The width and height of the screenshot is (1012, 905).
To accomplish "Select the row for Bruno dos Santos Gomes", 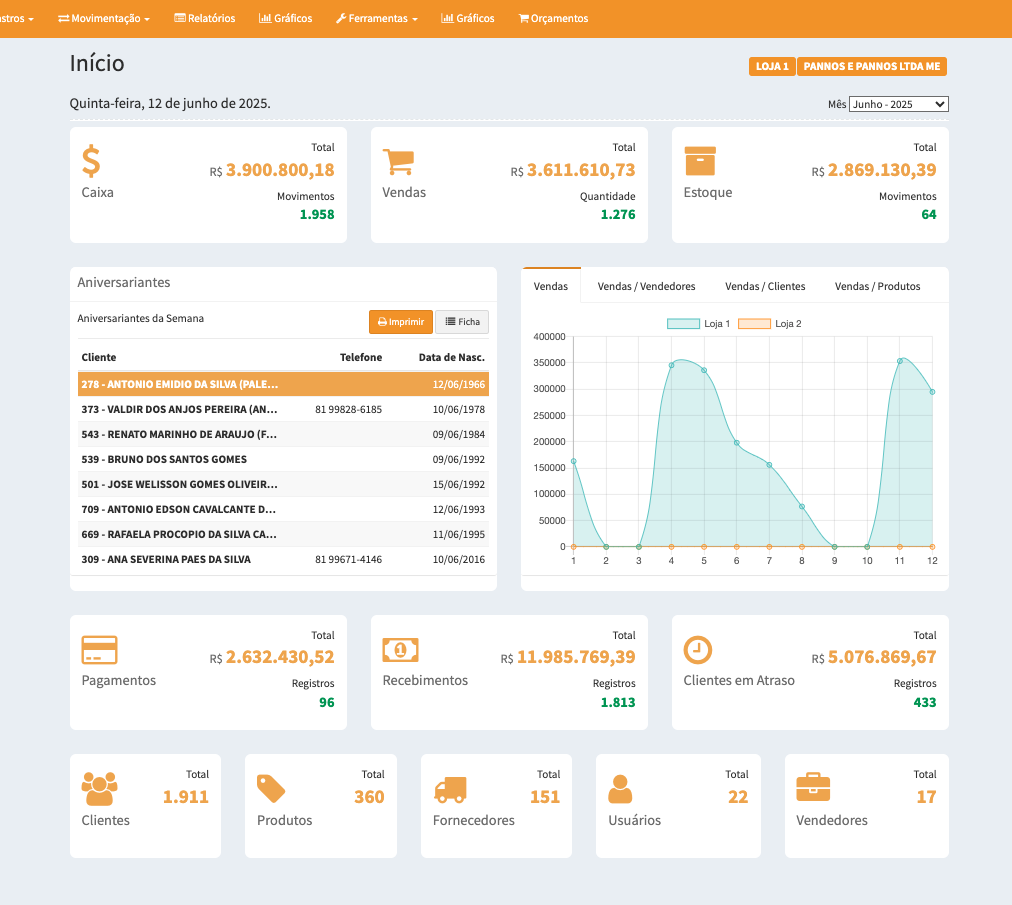I will click(x=283, y=459).
